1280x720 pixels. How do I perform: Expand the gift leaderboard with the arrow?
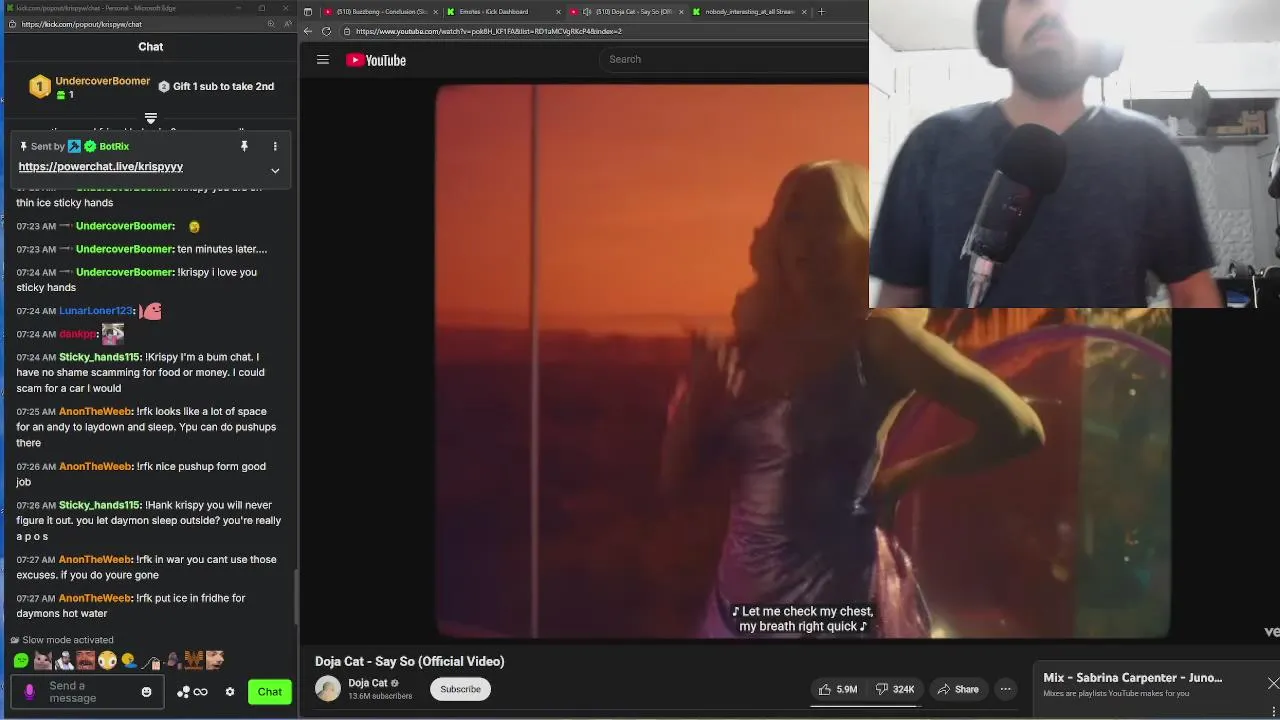click(151, 118)
